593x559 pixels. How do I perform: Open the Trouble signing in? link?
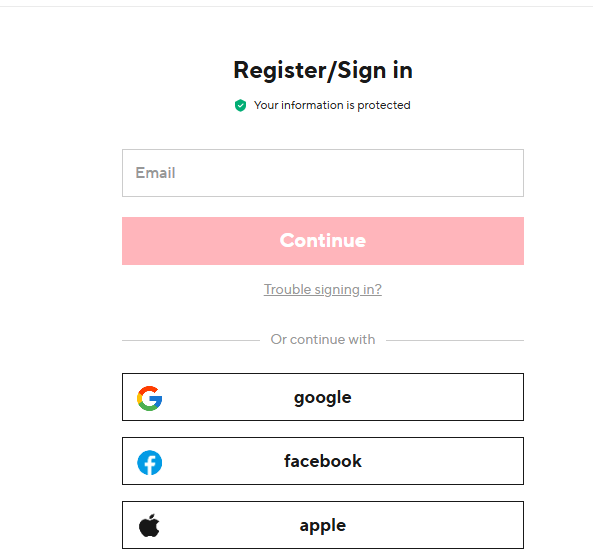323,289
